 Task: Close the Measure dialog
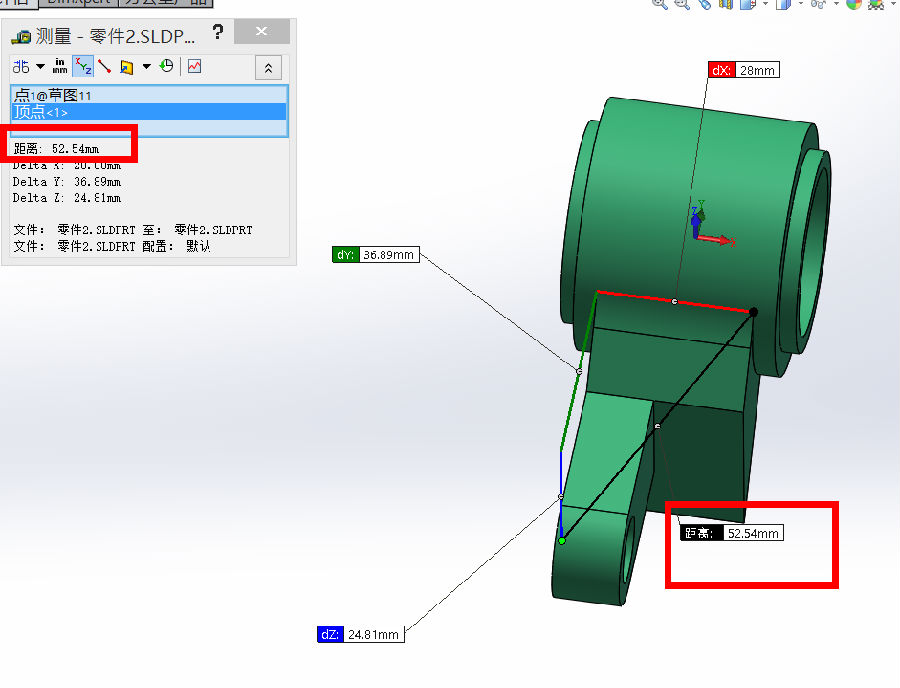(262, 33)
